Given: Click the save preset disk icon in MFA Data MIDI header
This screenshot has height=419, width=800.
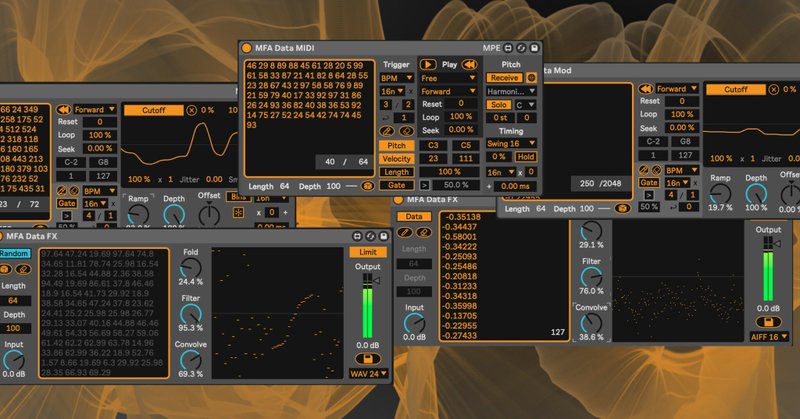Looking at the screenshot, I should click(x=534, y=48).
